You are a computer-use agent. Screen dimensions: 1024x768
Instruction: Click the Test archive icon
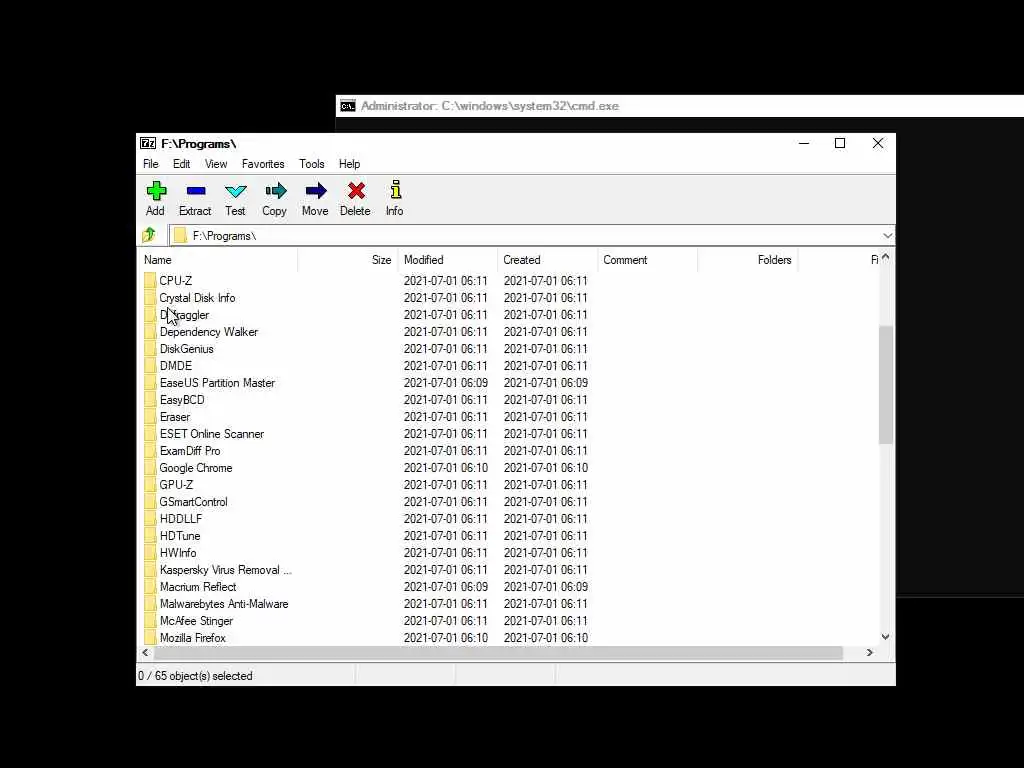pyautogui.click(x=236, y=191)
